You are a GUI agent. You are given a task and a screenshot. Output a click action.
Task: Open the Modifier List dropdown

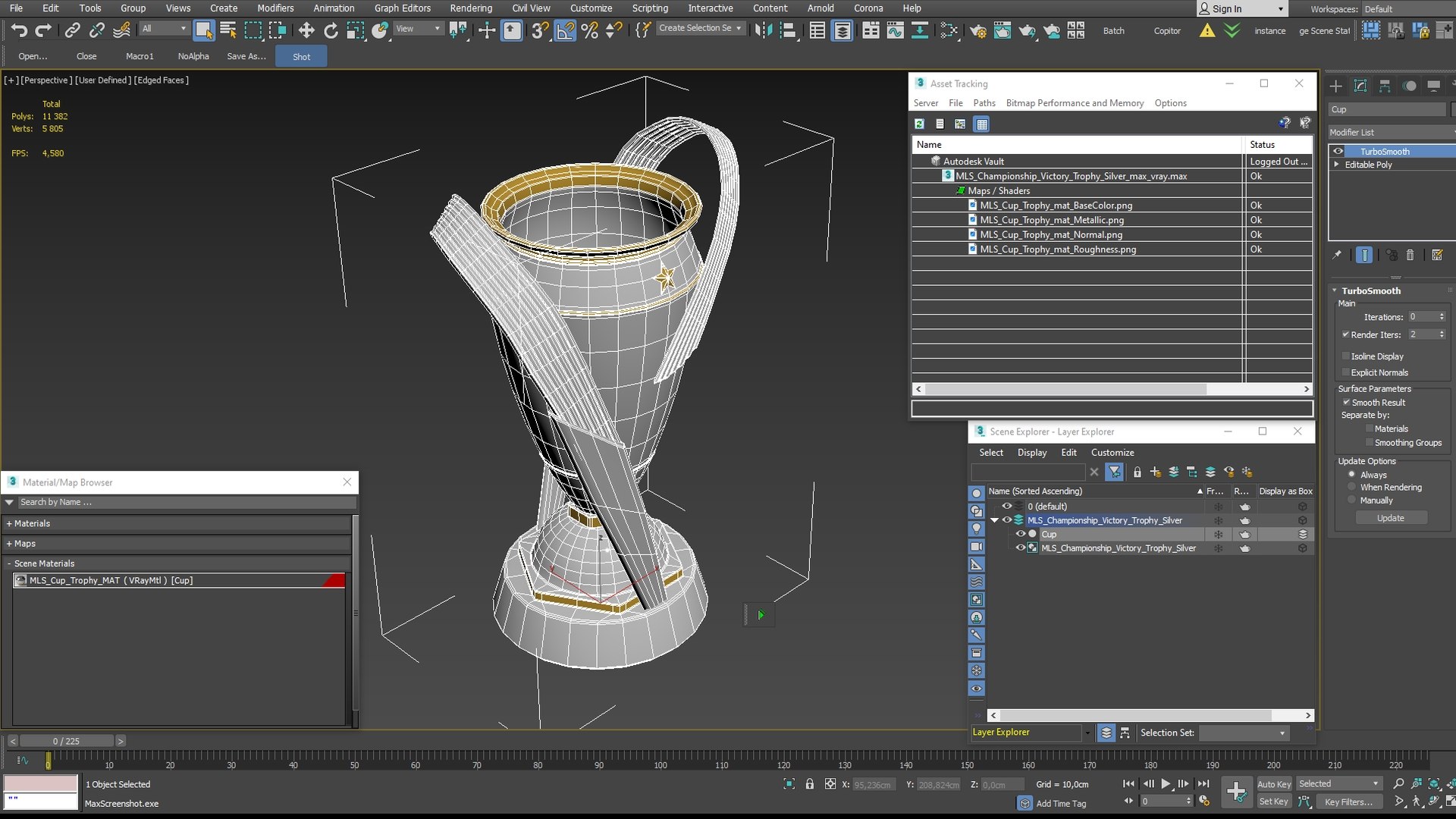tap(1392, 132)
